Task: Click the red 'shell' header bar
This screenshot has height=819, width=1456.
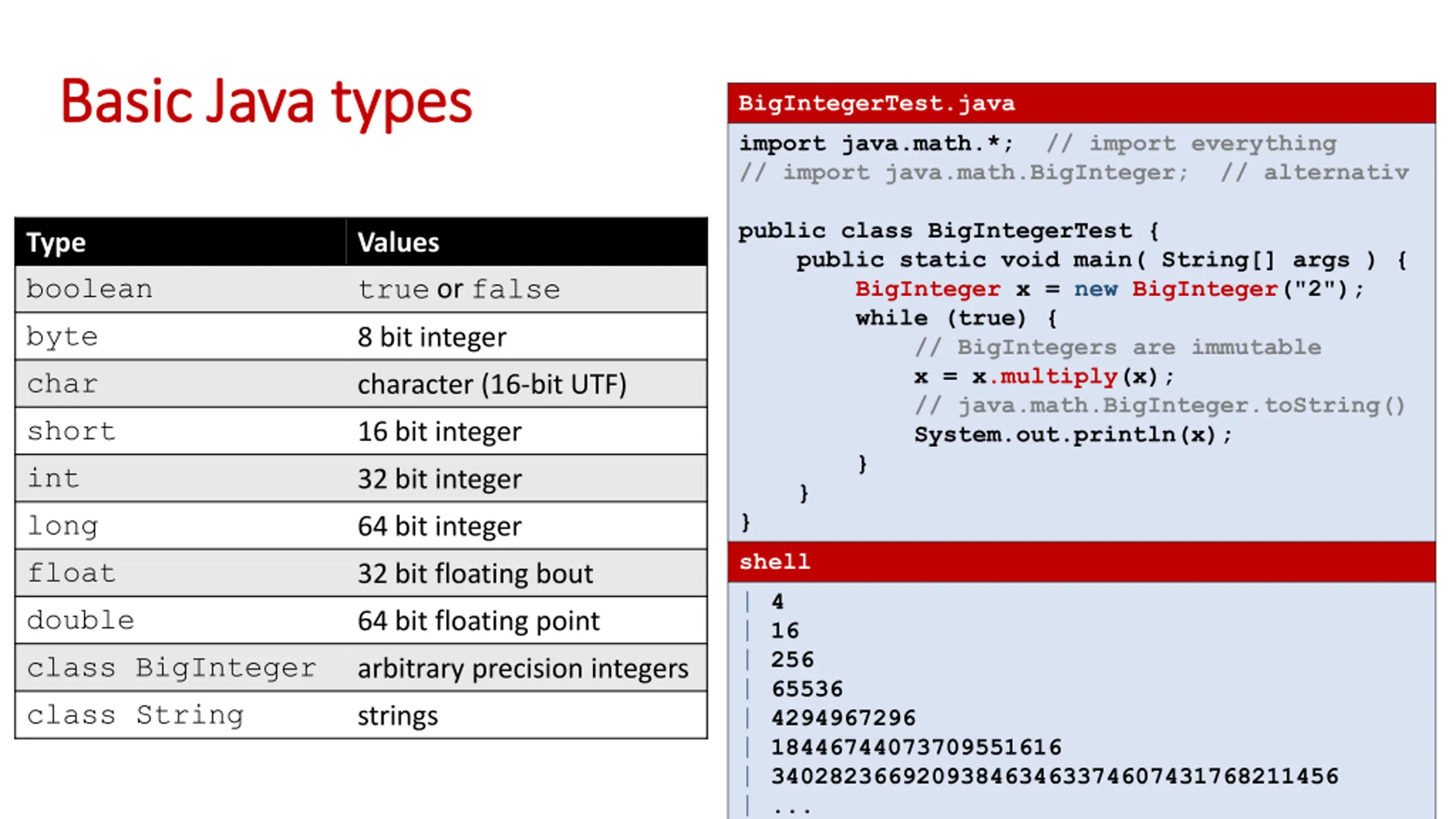Action: (1081, 562)
